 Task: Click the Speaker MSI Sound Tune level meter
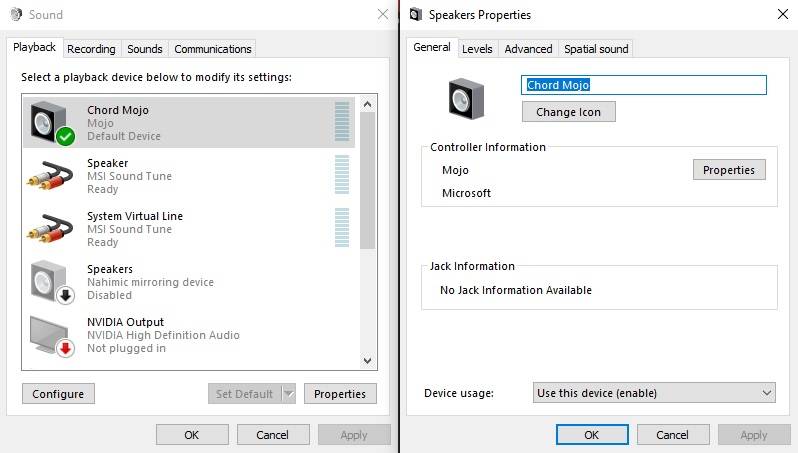pos(342,175)
